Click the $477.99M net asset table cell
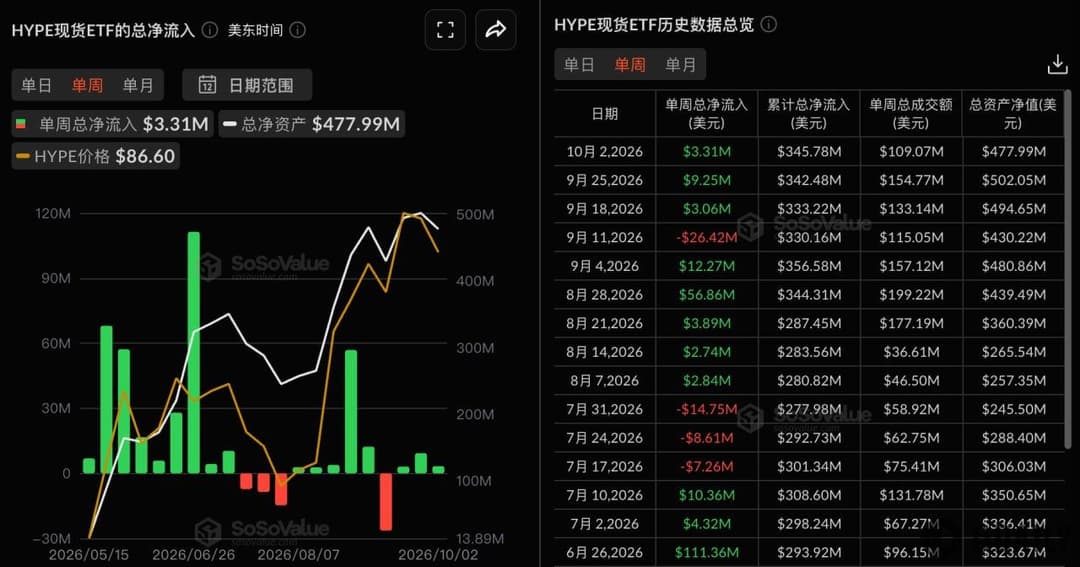 (x=1012, y=152)
